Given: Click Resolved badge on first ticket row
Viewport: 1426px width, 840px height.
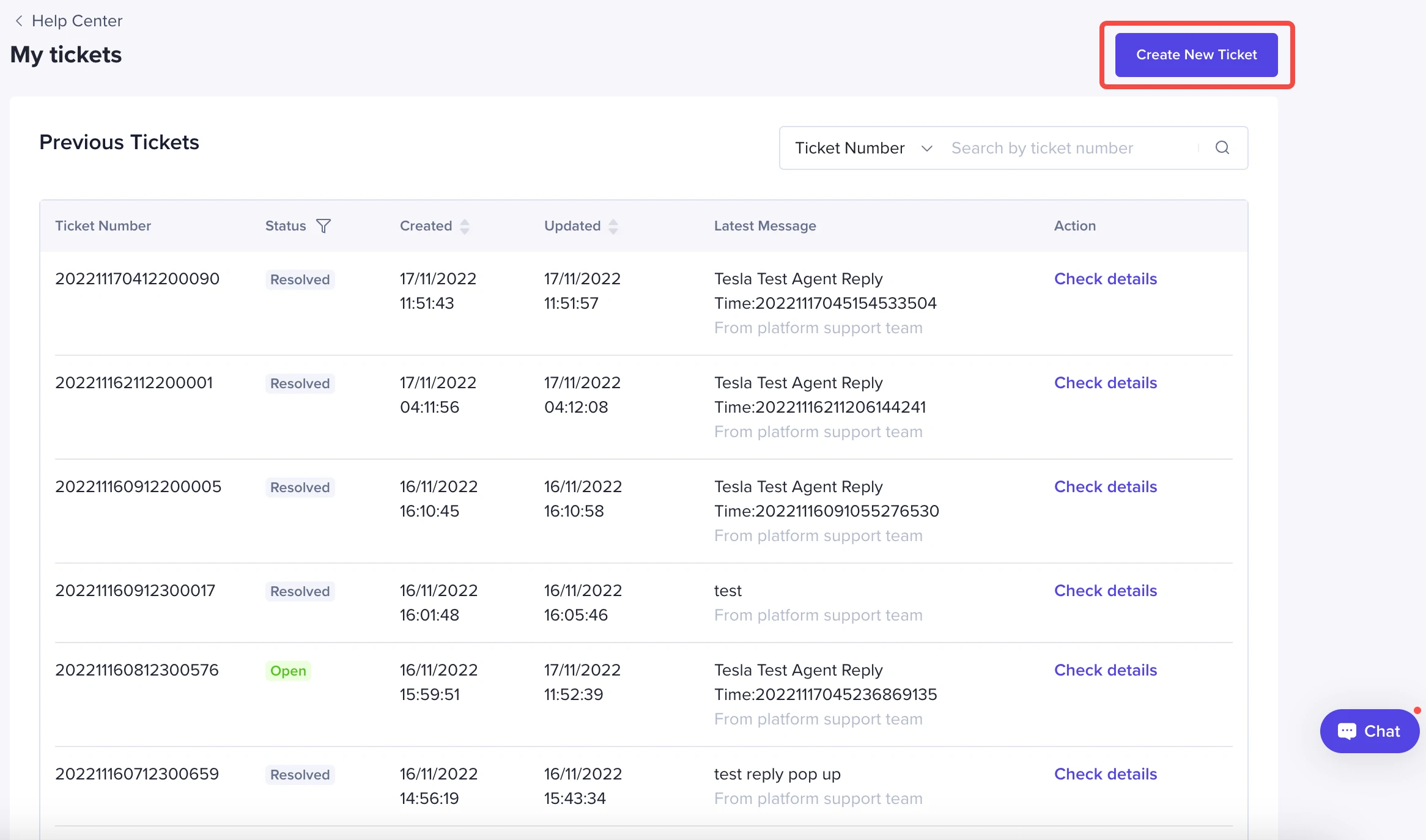Looking at the screenshot, I should click(300, 279).
